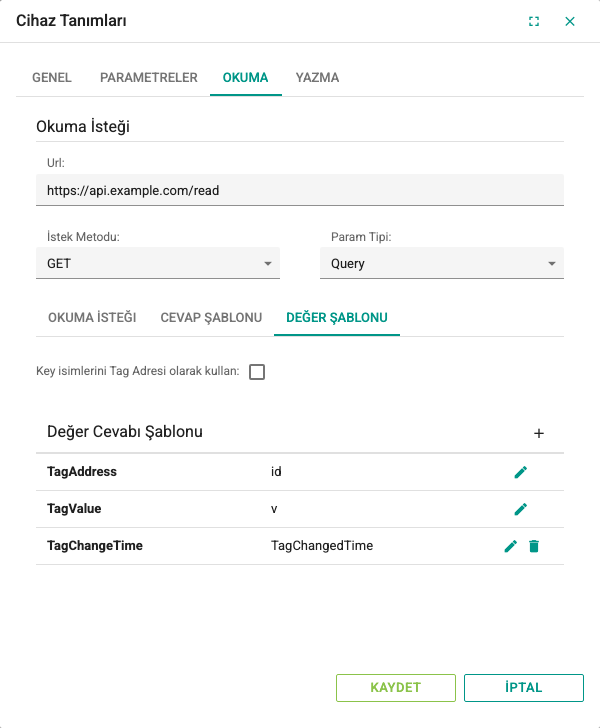Click the KAYDET button

(x=396, y=688)
